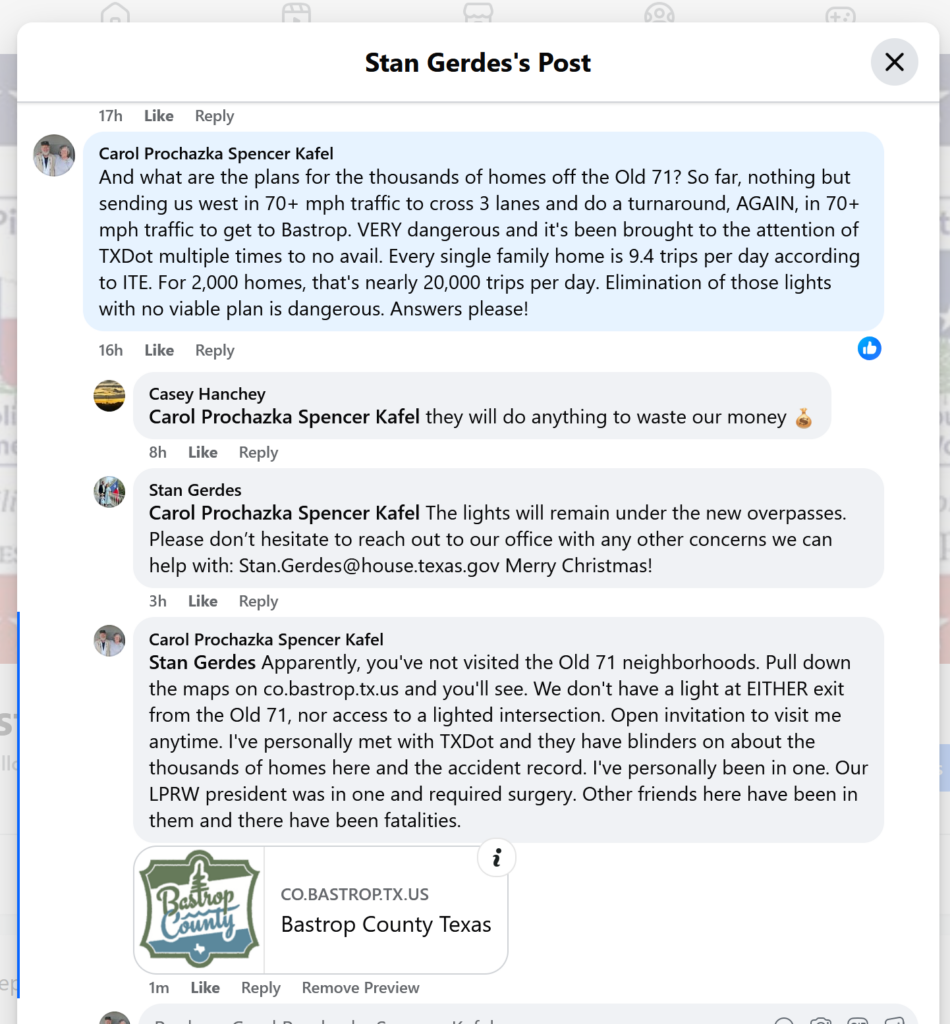The image size is (950, 1024).
Task: View reactions via the blue thumbs-up badge
Action: (869, 348)
